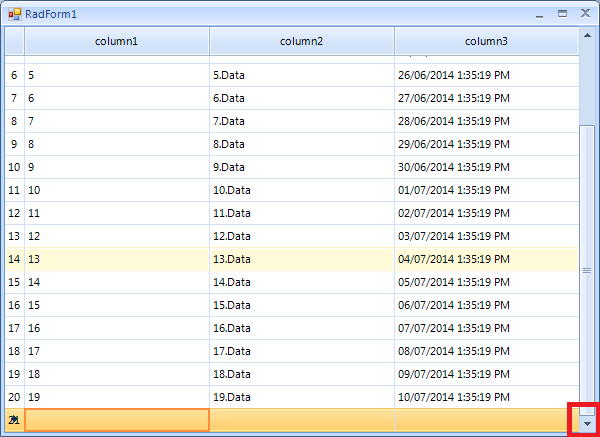Close the RadForm1 window
Image resolution: width=600 pixels, height=437 pixels.
585,13
